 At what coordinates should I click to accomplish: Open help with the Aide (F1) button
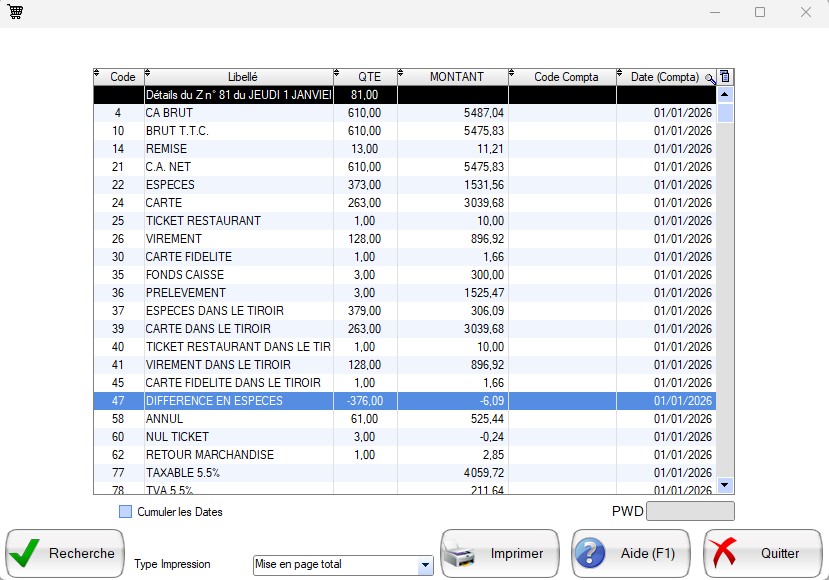pyautogui.click(x=631, y=553)
